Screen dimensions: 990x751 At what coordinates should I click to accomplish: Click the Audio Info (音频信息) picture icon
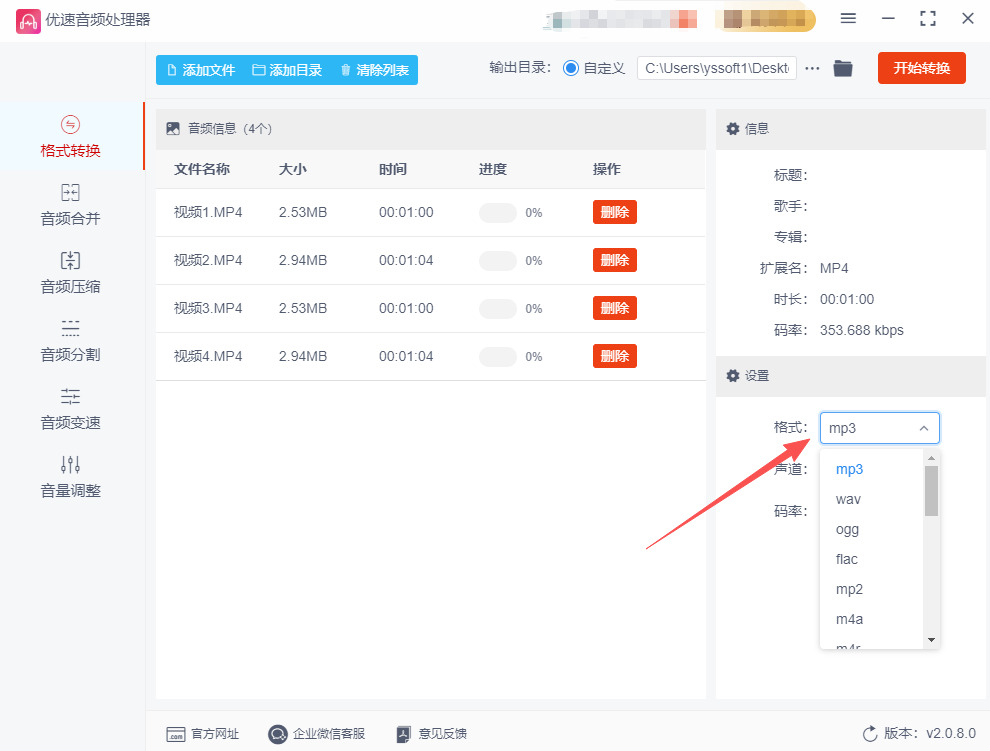click(173, 129)
